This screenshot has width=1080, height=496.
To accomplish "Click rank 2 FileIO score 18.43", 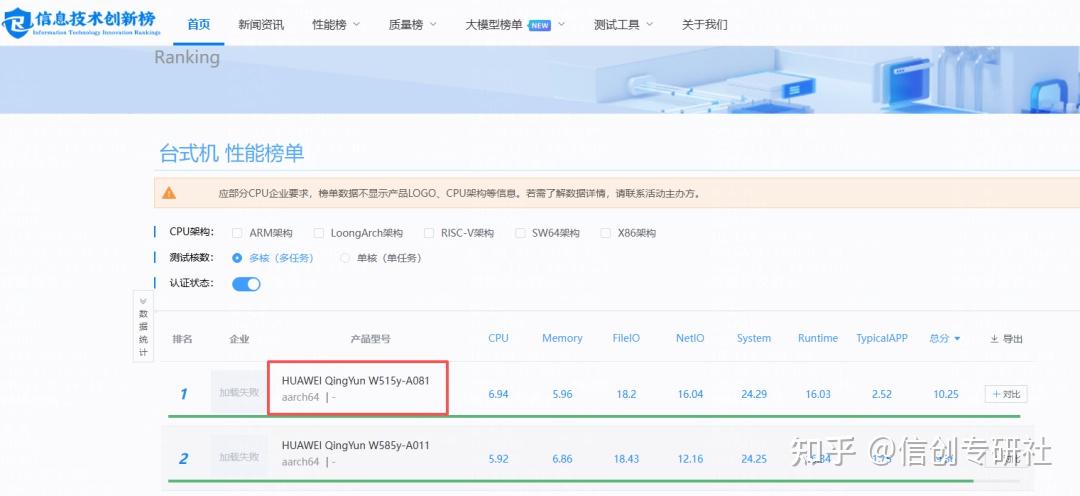I will point(626,459).
